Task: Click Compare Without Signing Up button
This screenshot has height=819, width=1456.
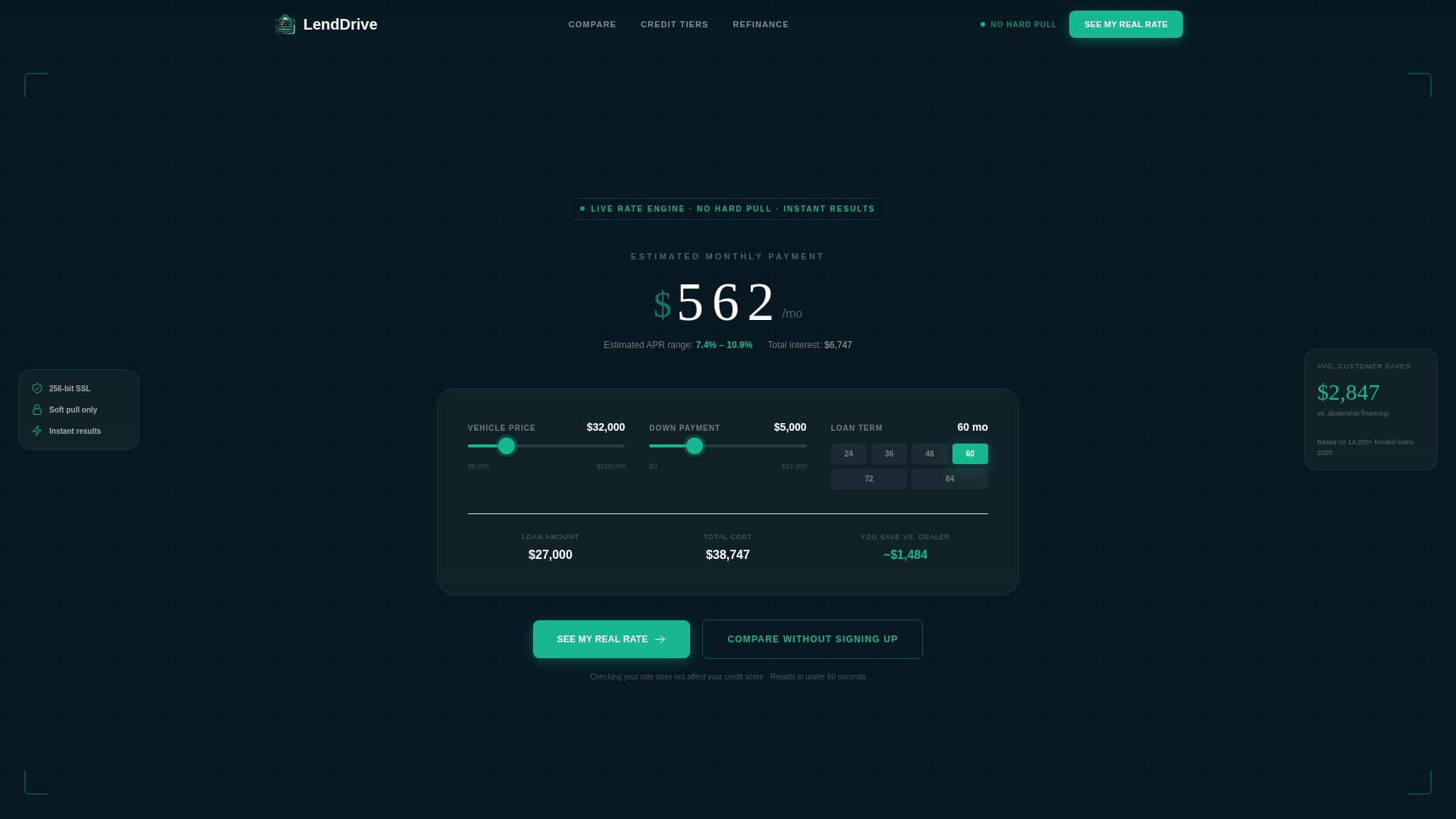Action: (812, 639)
